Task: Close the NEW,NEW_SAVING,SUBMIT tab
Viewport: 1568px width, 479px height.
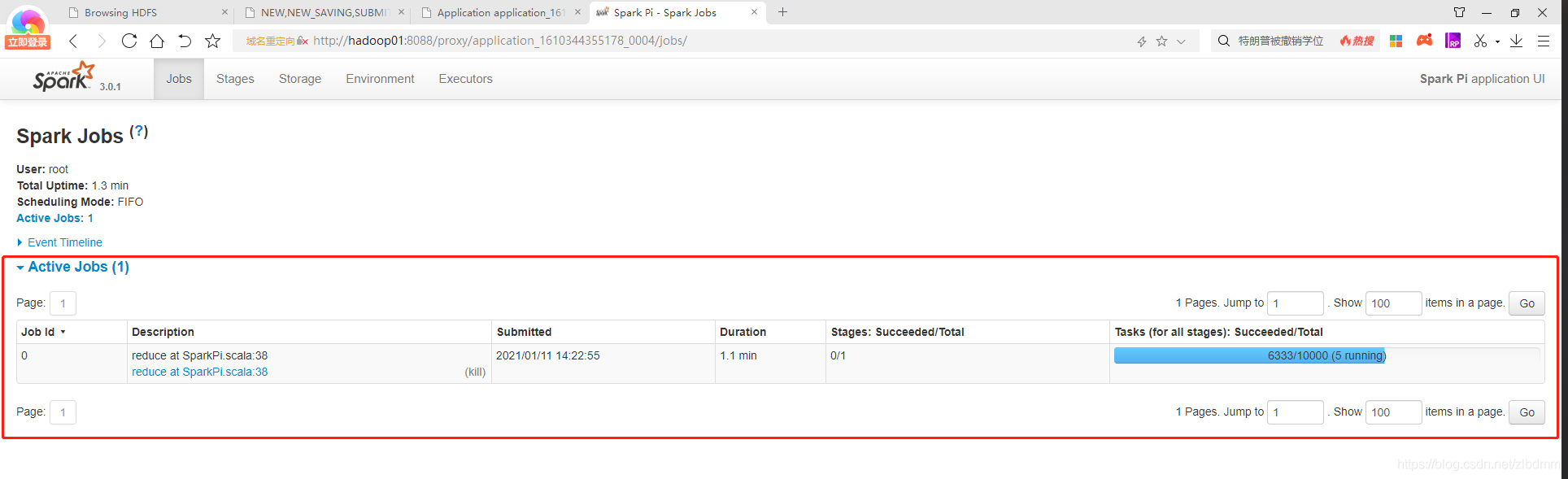Action: coord(401,12)
